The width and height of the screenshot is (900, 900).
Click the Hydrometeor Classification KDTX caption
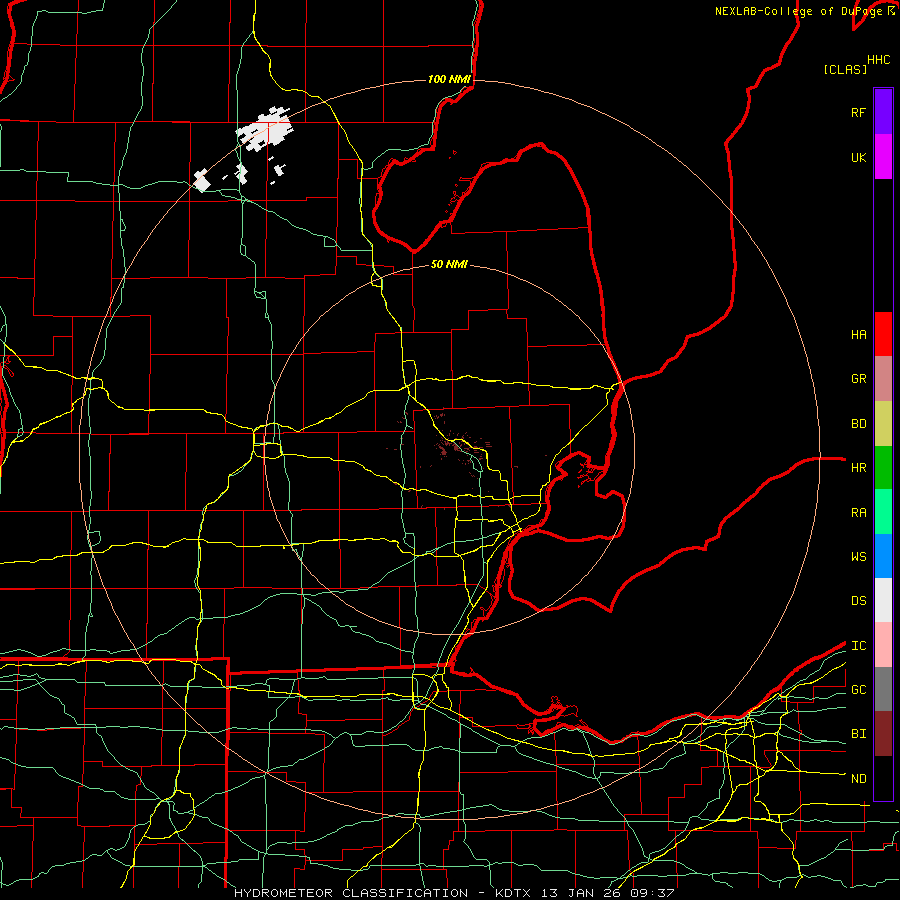pyautogui.click(x=454, y=893)
